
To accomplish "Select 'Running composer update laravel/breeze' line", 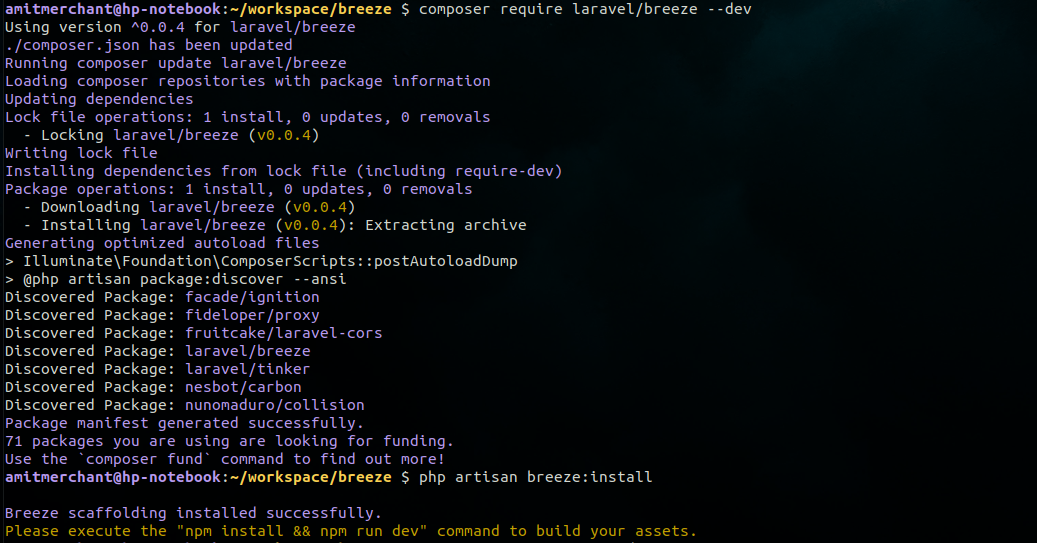I will coord(175,63).
